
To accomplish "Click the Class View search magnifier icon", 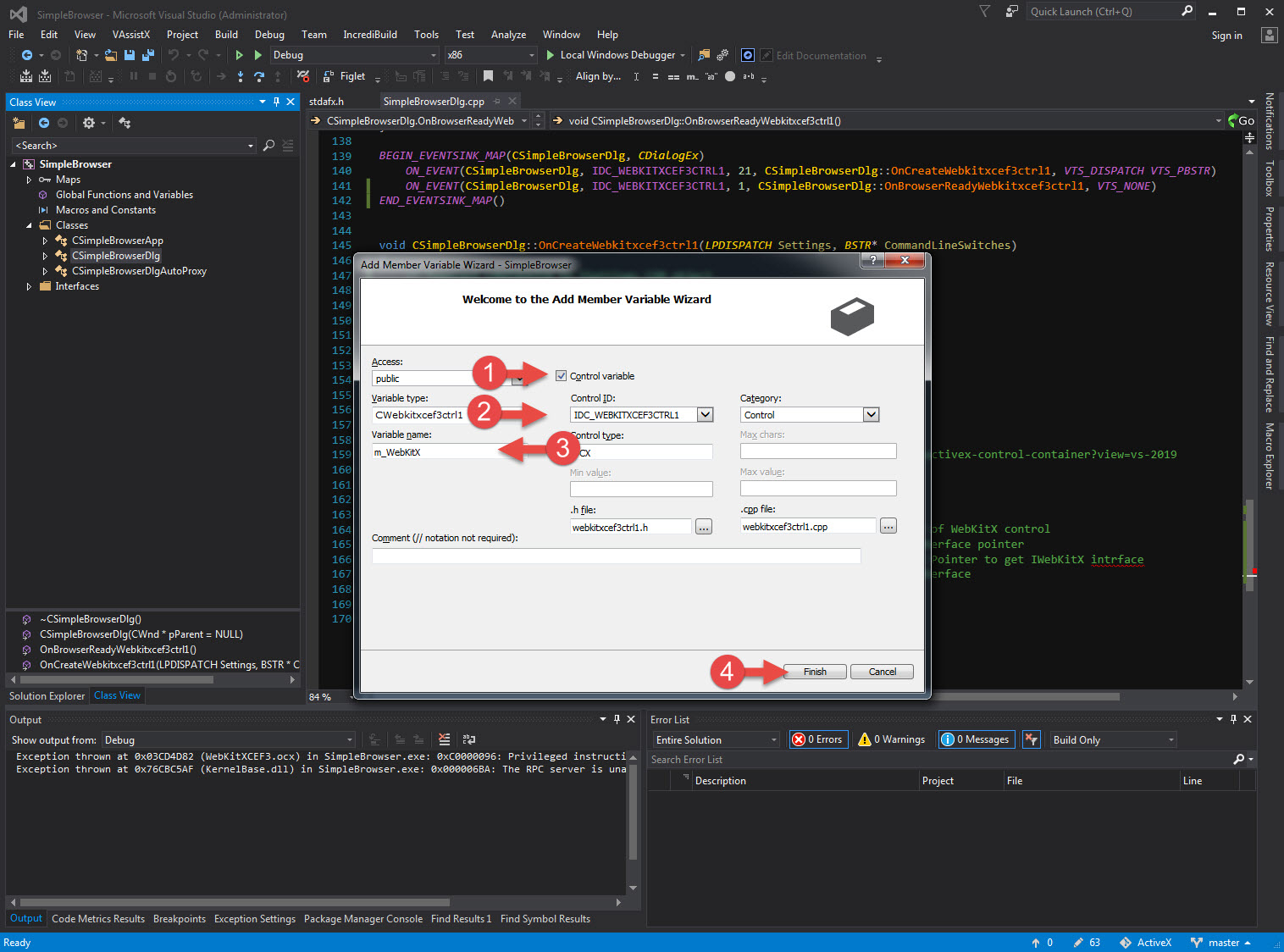I will pyautogui.click(x=268, y=146).
